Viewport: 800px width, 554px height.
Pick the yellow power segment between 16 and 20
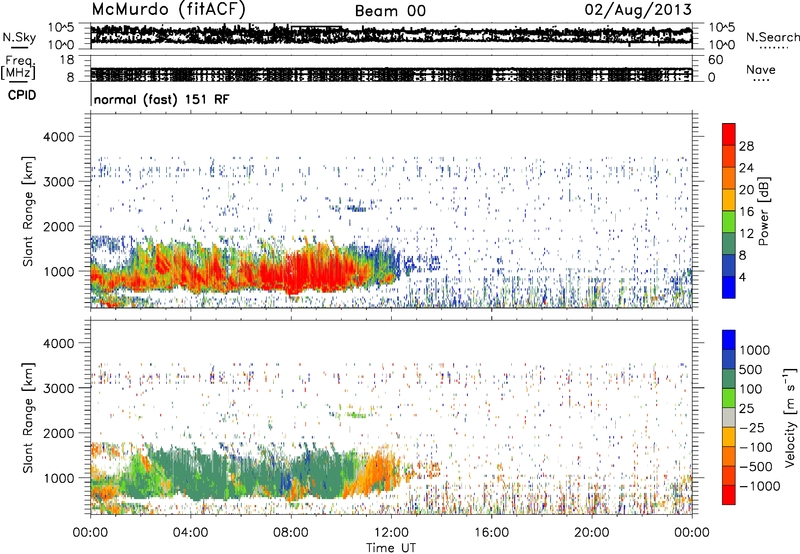729,199
